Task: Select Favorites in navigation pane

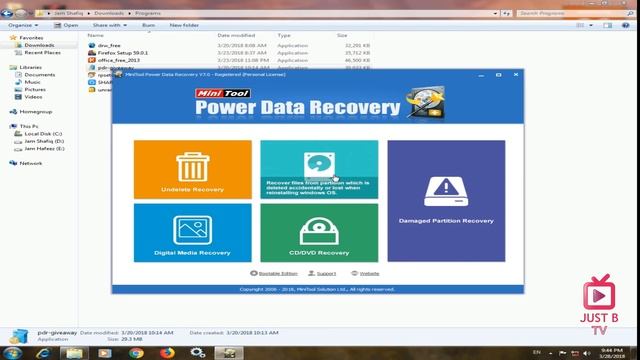Action: [x=31, y=38]
